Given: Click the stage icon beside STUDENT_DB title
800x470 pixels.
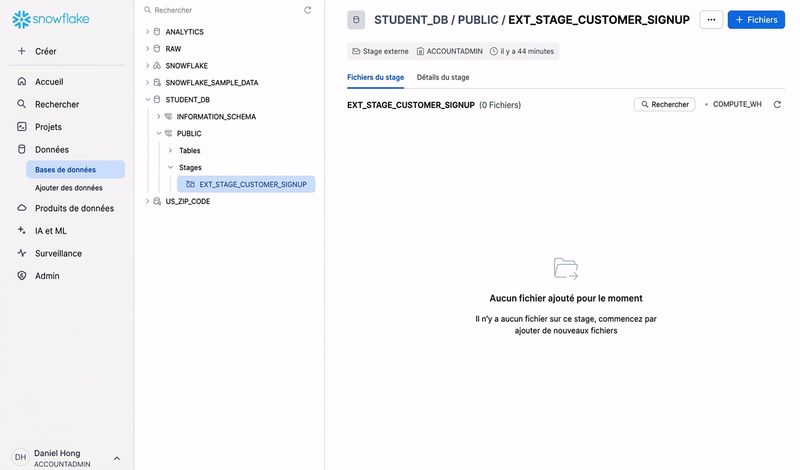Looking at the screenshot, I should click(356, 20).
